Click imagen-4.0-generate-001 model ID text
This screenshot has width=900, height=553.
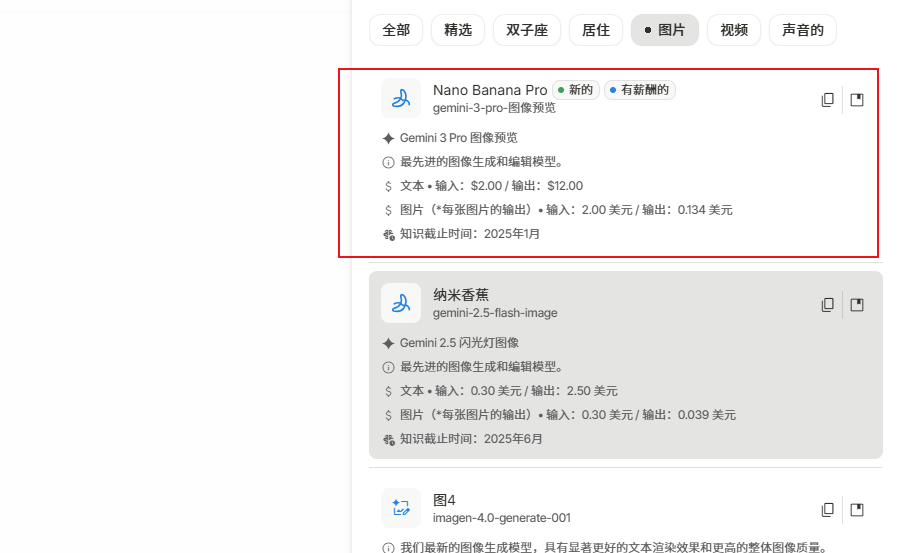(x=502, y=518)
